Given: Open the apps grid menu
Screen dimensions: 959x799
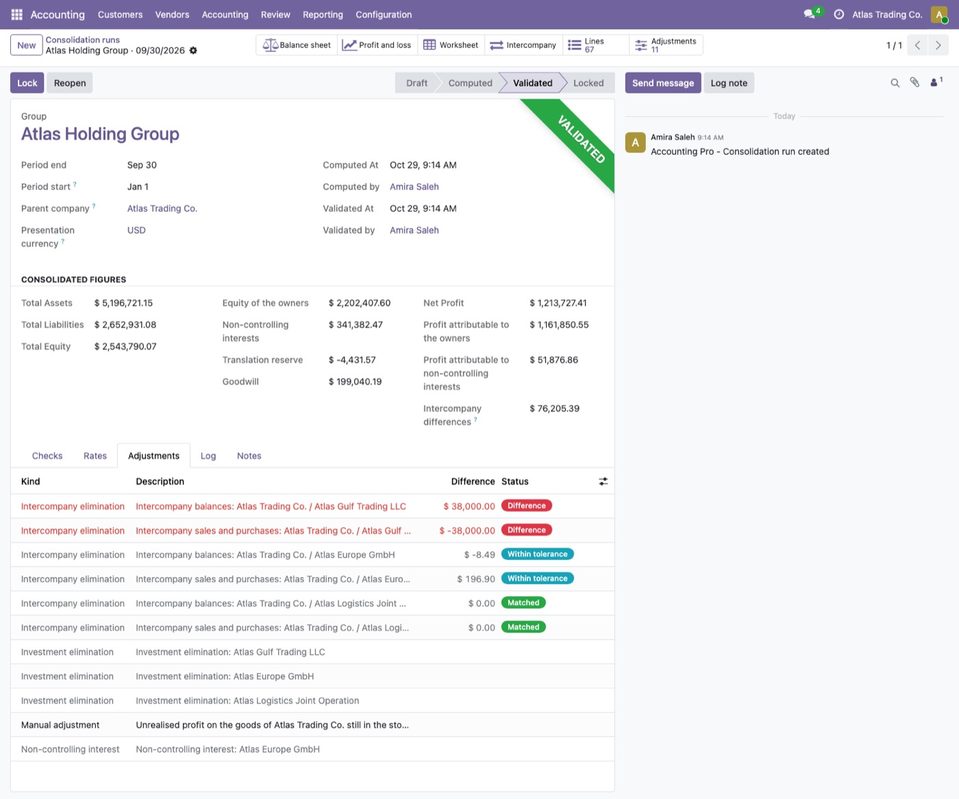Looking at the screenshot, I should click(17, 14).
